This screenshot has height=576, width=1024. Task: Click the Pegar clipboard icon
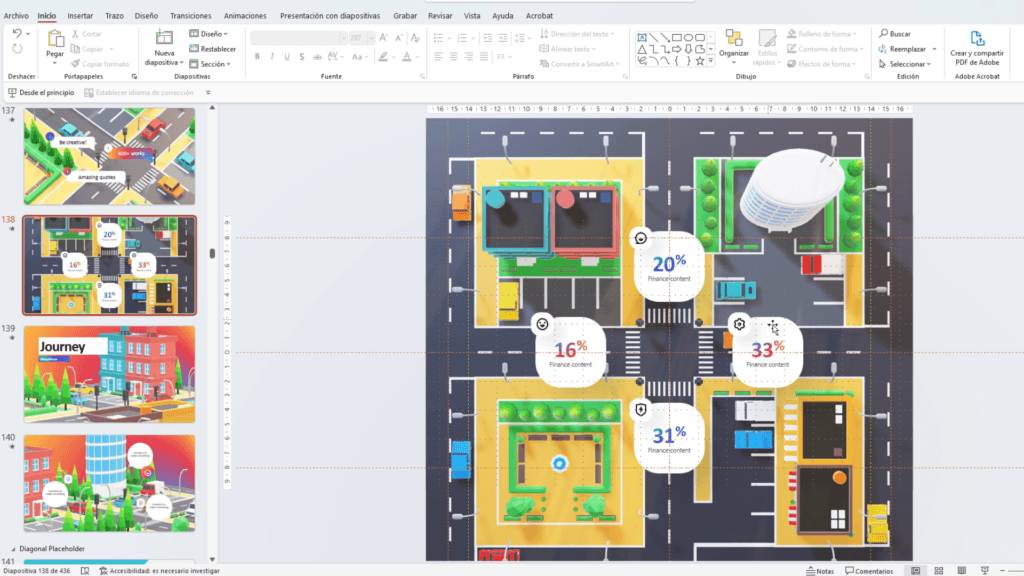click(x=55, y=40)
